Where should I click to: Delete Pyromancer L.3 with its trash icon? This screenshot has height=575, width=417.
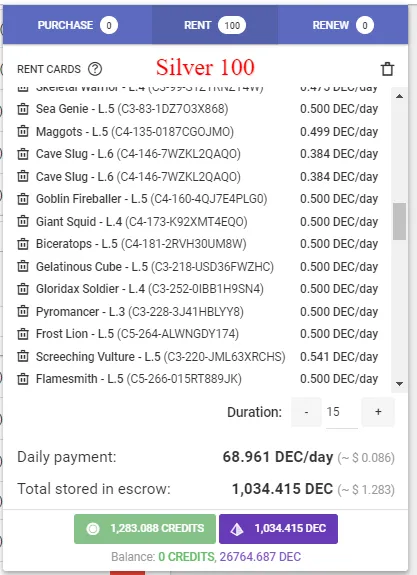[23, 311]
